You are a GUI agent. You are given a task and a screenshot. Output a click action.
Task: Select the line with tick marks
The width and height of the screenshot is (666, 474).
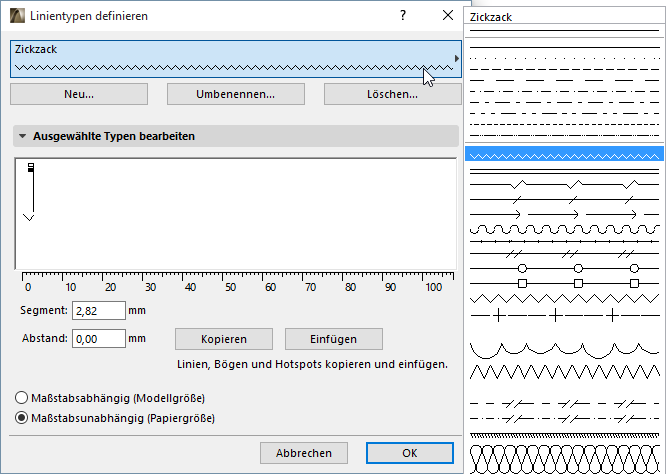(564, 241)
